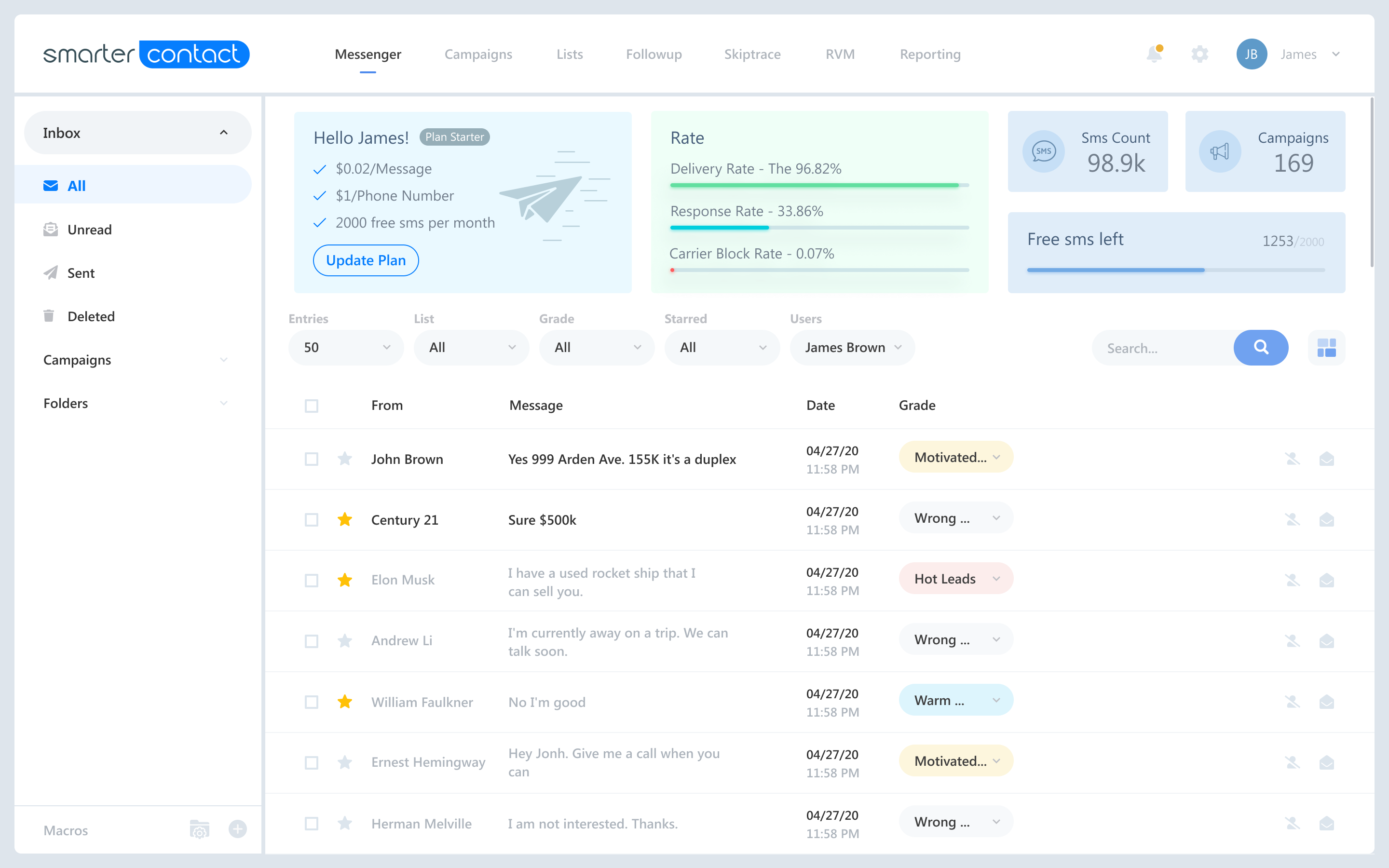Image resolution: width=1389 pixels, height=868 pixels.
Task: Focus the Search input field
Action: click(1163, 347)
